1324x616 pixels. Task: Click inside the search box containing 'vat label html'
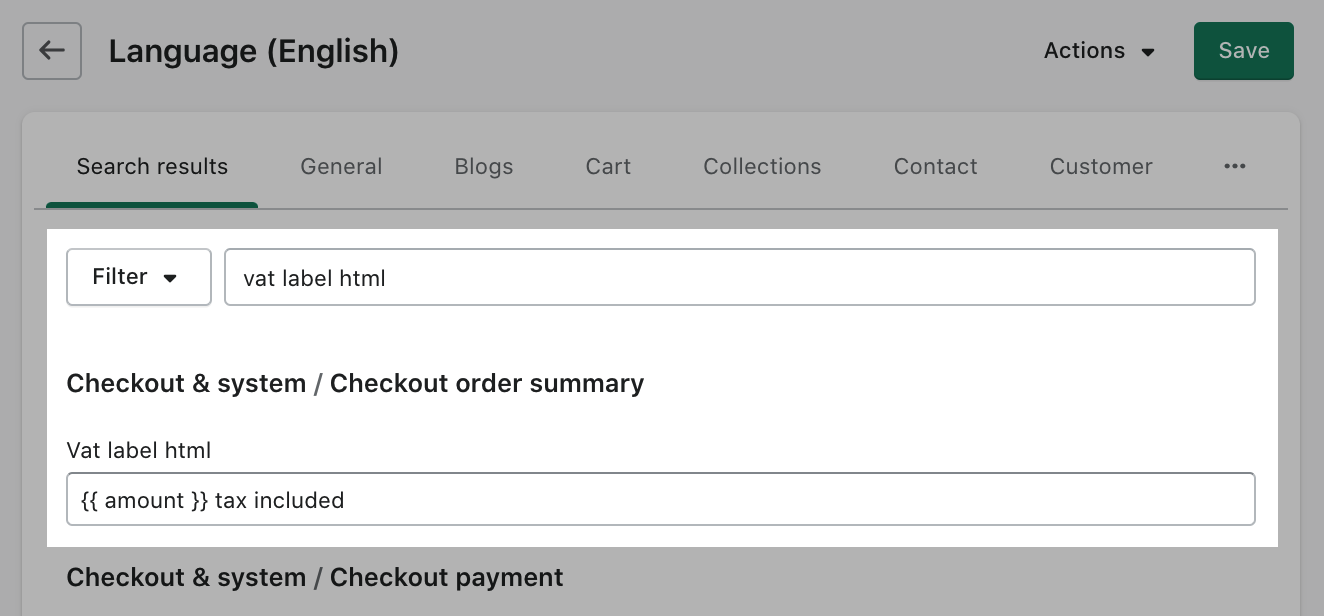[x=740, y=277]
